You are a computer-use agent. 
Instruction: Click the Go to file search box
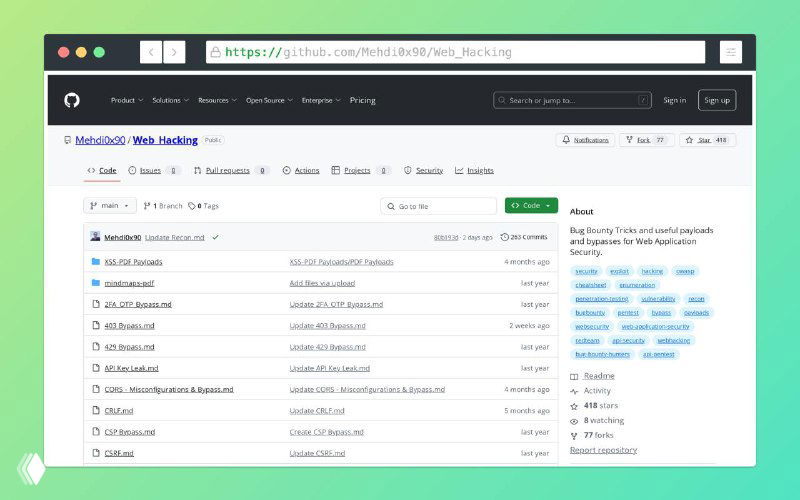click(438, 206)
